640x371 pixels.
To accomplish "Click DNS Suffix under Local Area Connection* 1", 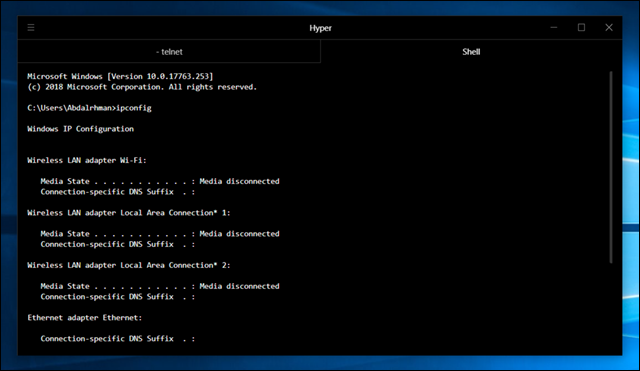I will click(118, 244).
